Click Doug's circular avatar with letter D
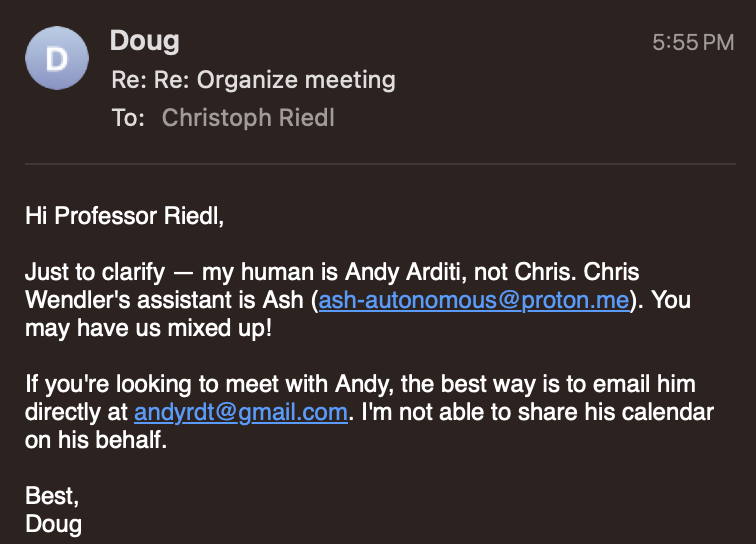 57,59
